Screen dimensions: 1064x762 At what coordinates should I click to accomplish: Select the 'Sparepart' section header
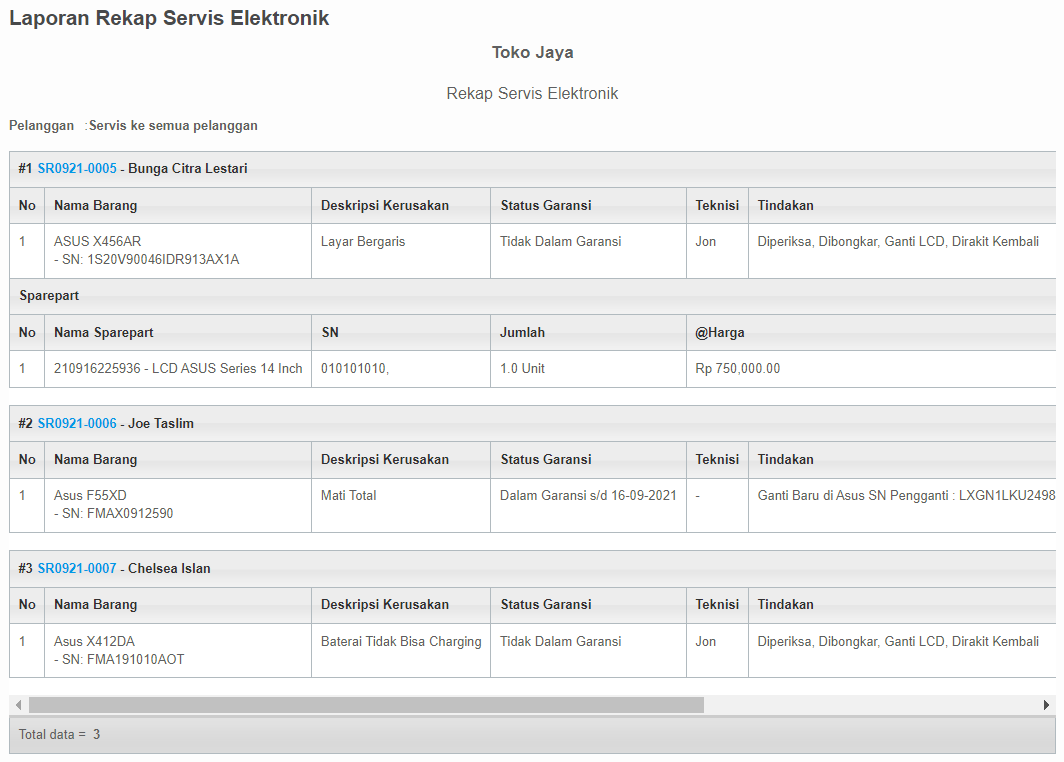pyautogui.click(x=50, y=296)
